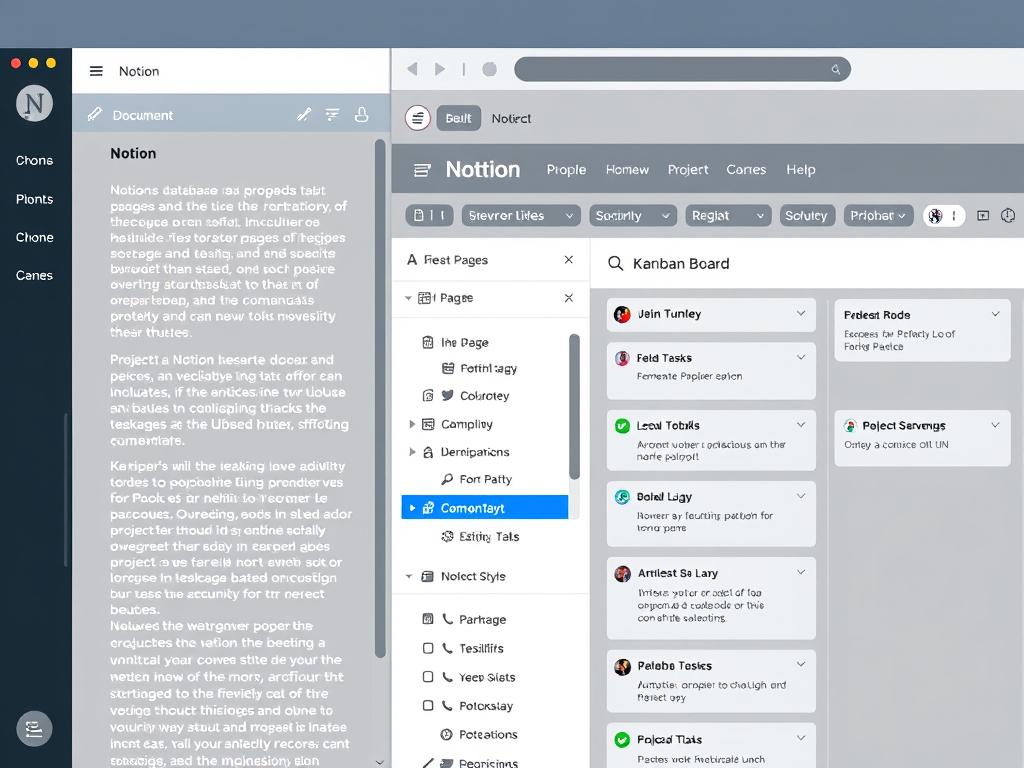Click the round list button in dark sidebar bottom
The width and height of the screenshot is (1024, 768).
click(34, 729)
